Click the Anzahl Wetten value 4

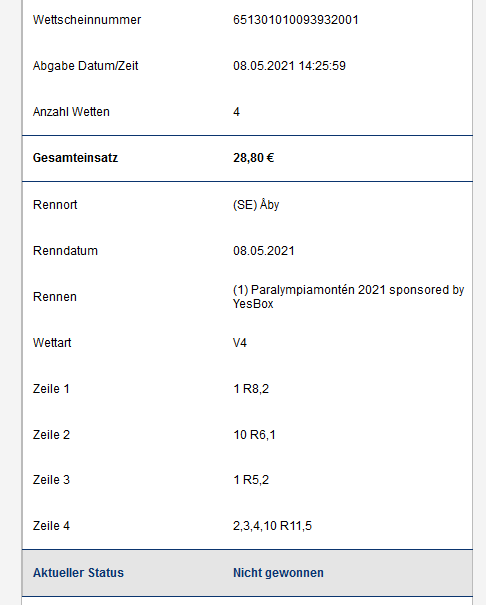[236, 112]
